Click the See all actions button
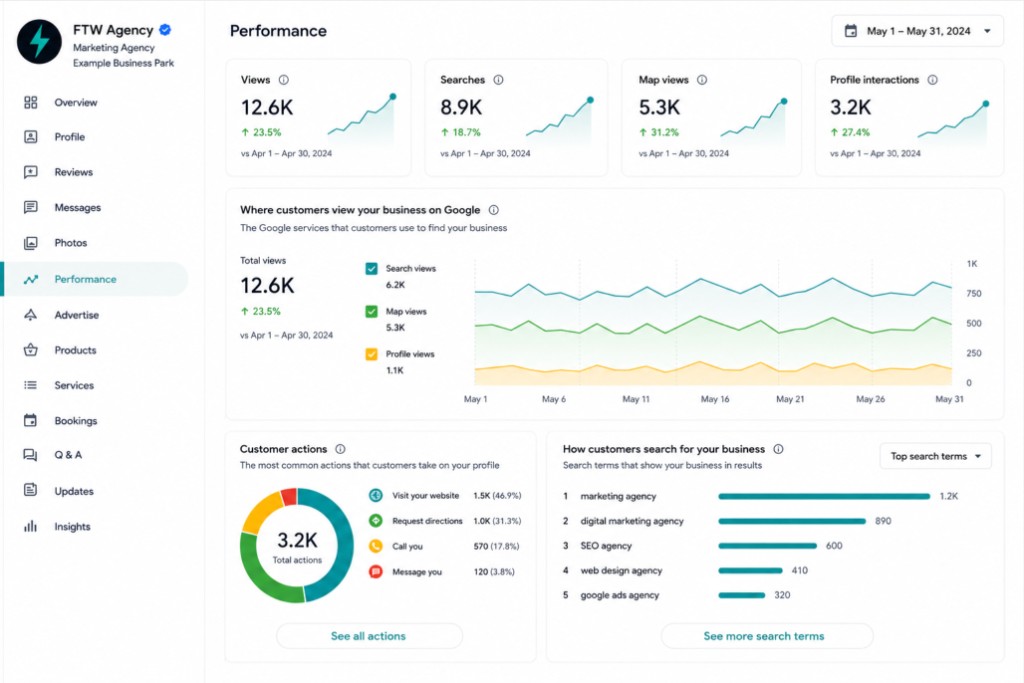This screenshot has width=1024, height=683. click(369, 636)
